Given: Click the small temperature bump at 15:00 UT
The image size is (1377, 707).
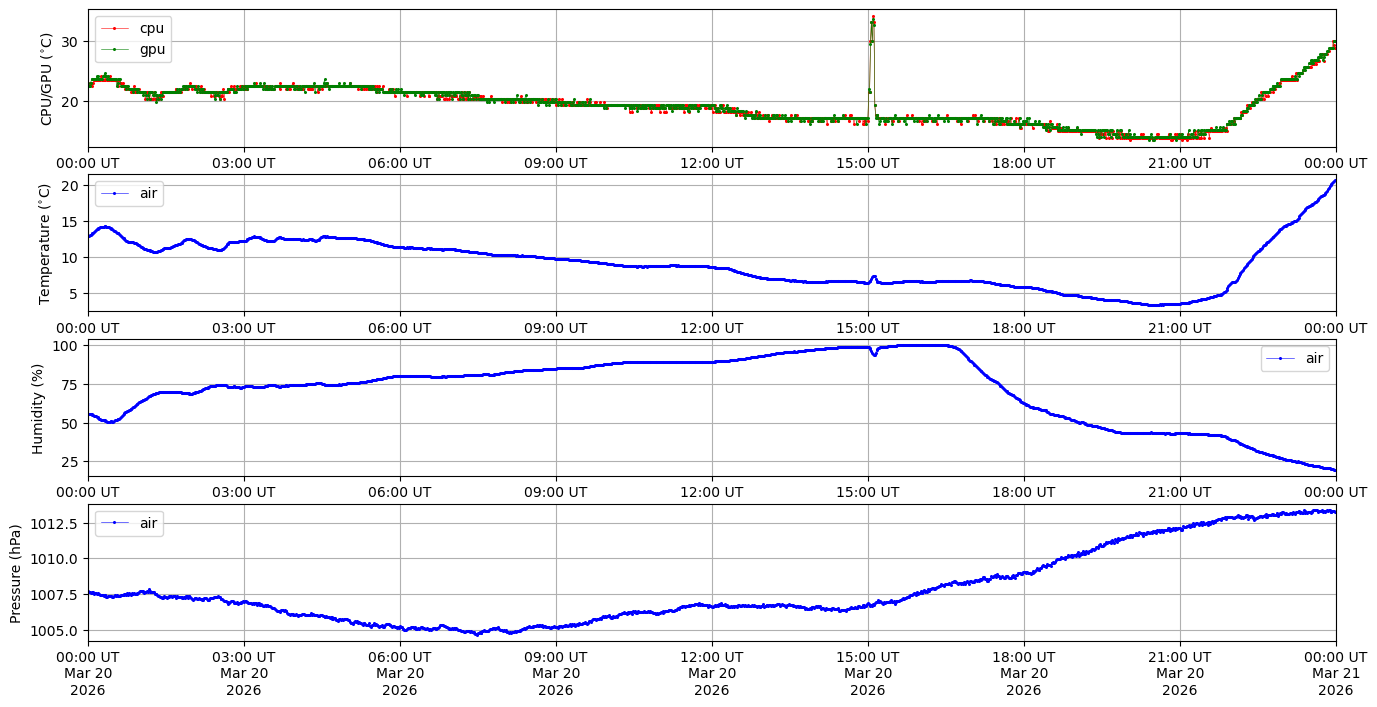Looking at the screenshot, I should point(873,277).
